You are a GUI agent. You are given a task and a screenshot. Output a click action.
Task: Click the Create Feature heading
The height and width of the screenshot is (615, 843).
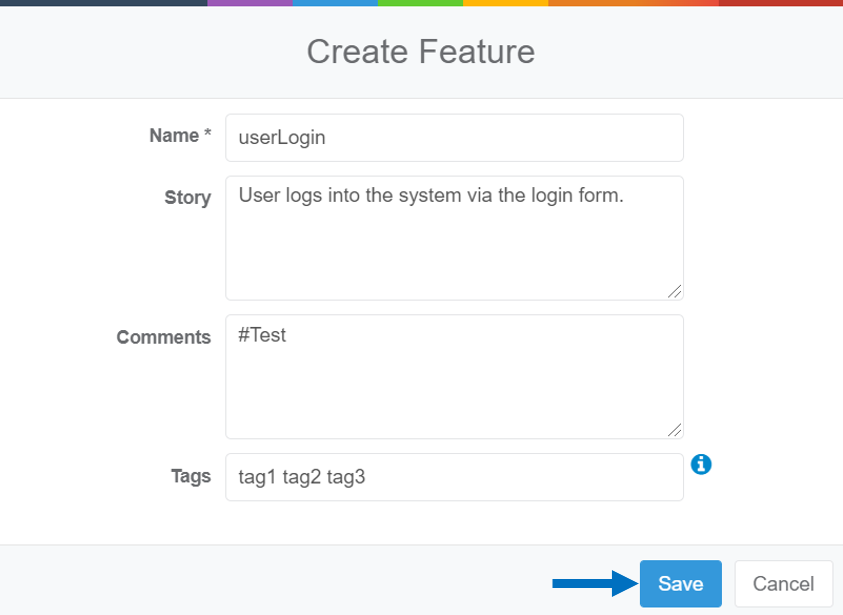[421, 52]
